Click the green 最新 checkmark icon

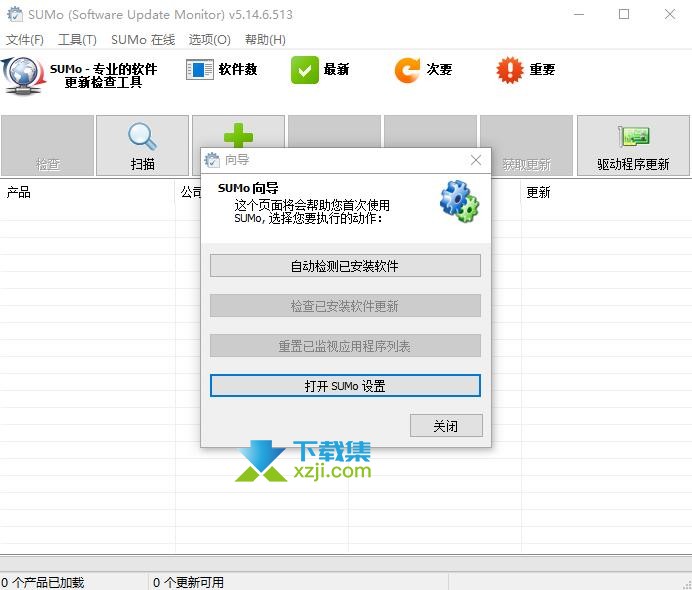(305, 70)
